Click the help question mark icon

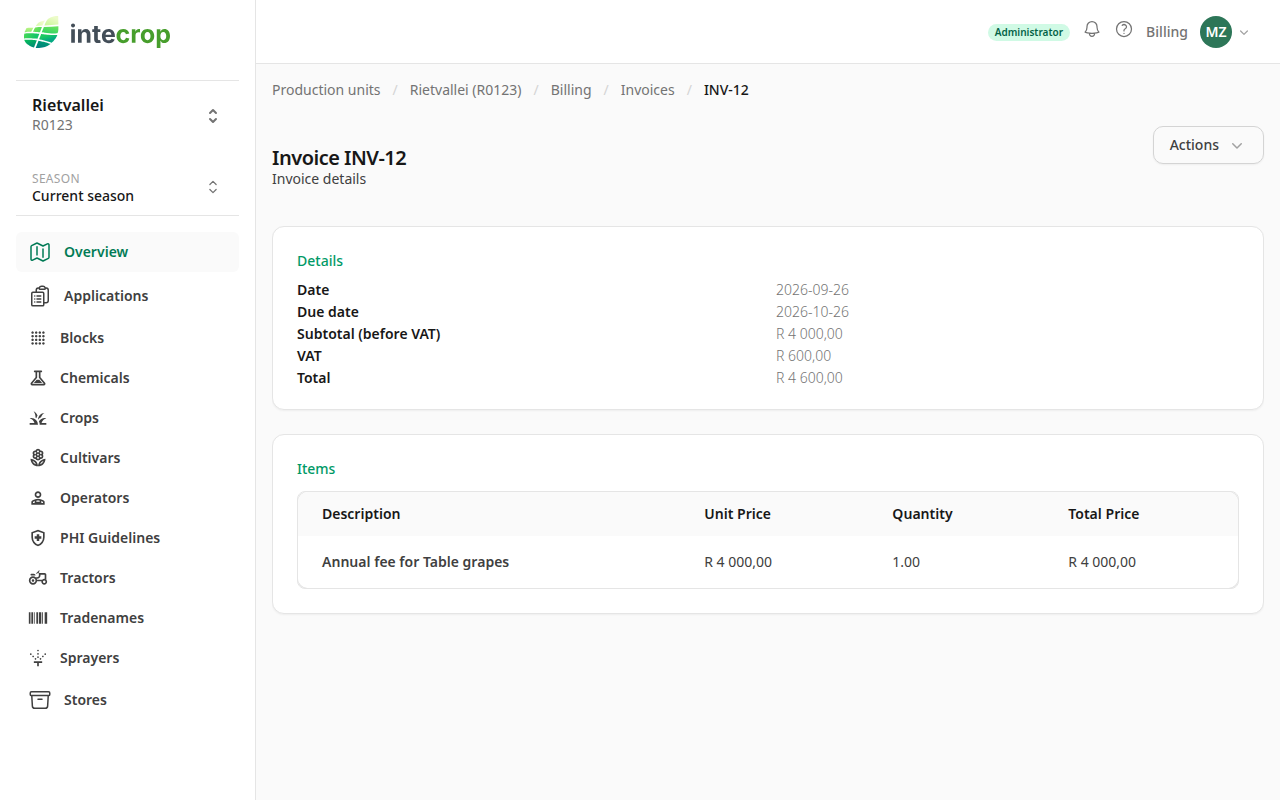point(1124,30)
